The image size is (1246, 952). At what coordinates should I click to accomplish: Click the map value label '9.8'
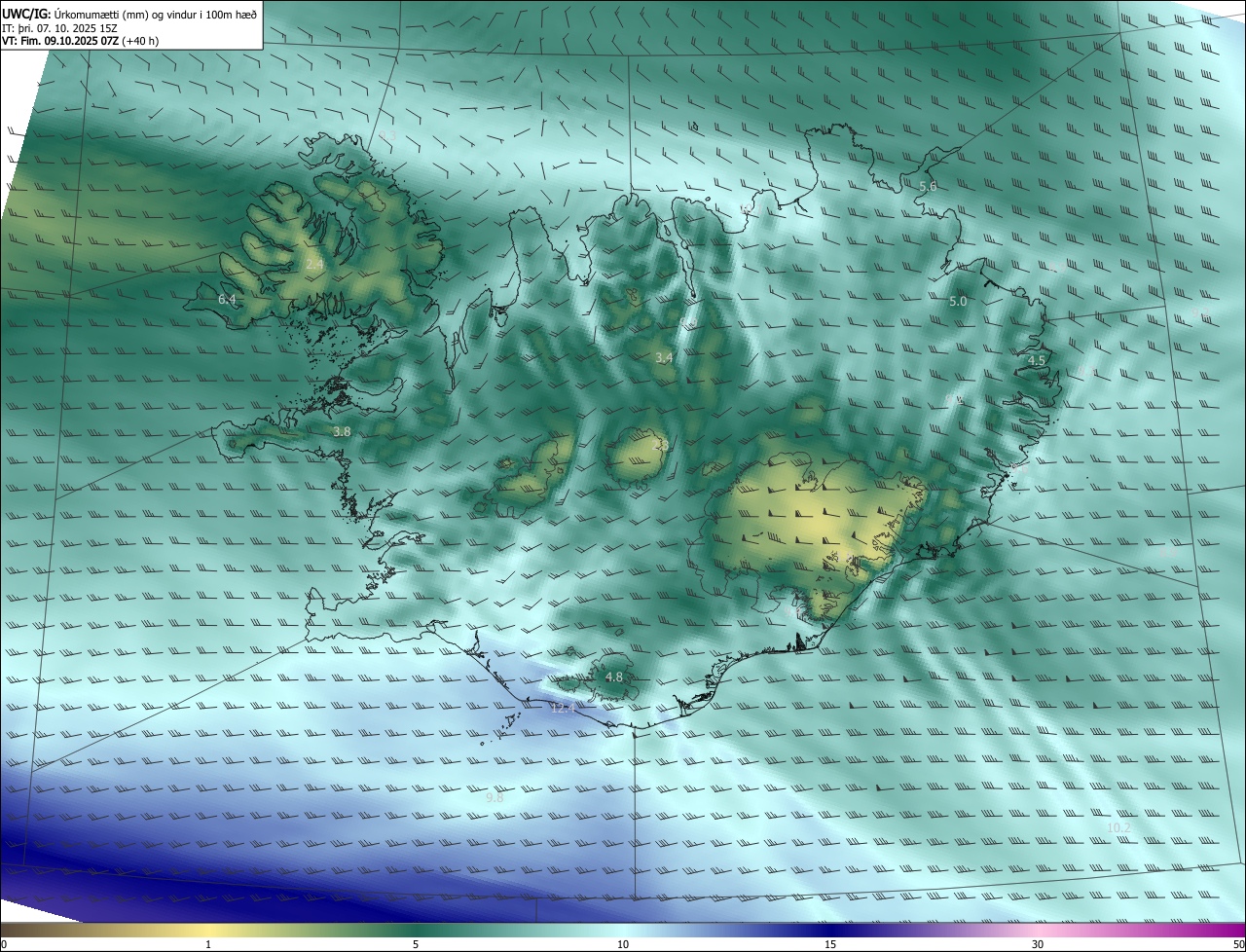click(495, 797)
